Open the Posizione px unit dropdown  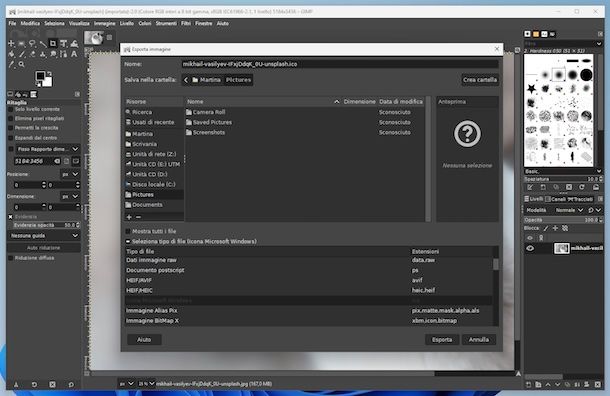click(x=70, y=174)
